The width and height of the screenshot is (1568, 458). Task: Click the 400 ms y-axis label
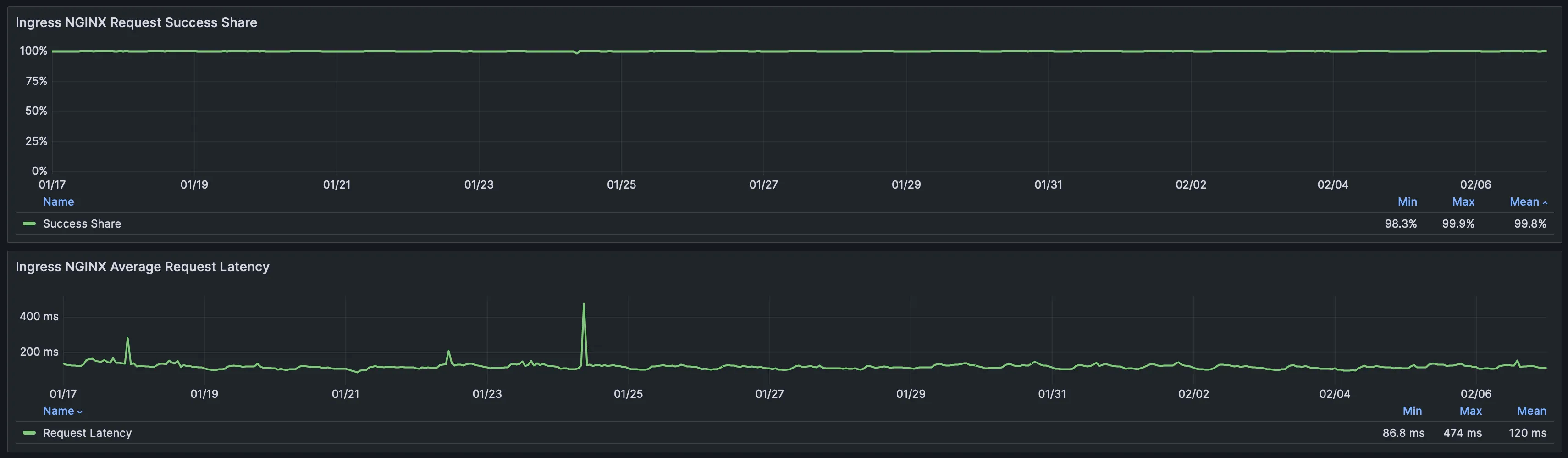[x=39, y=316]
